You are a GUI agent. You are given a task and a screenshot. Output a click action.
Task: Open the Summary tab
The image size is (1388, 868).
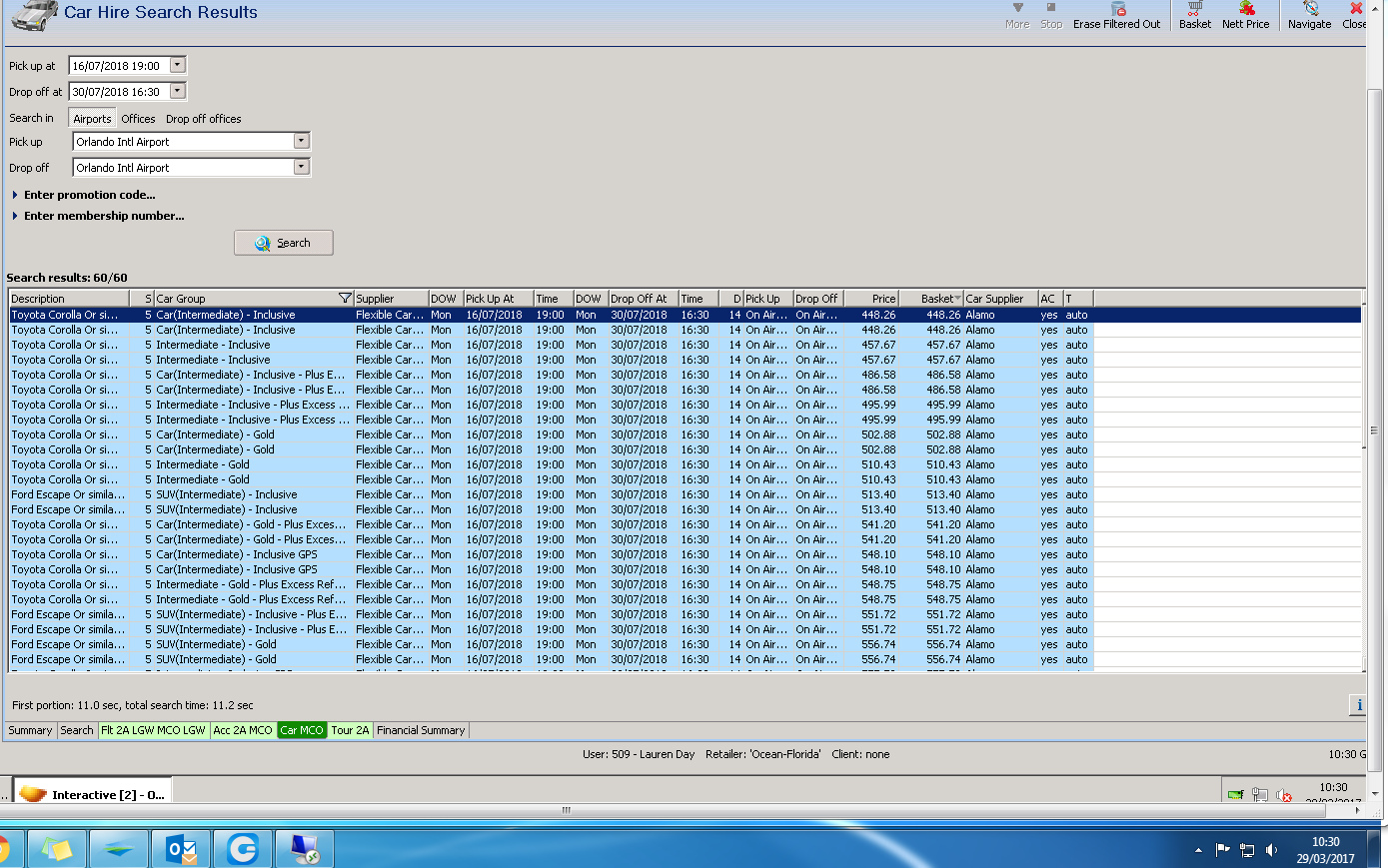pyautogui.click(x=30, y=730)
